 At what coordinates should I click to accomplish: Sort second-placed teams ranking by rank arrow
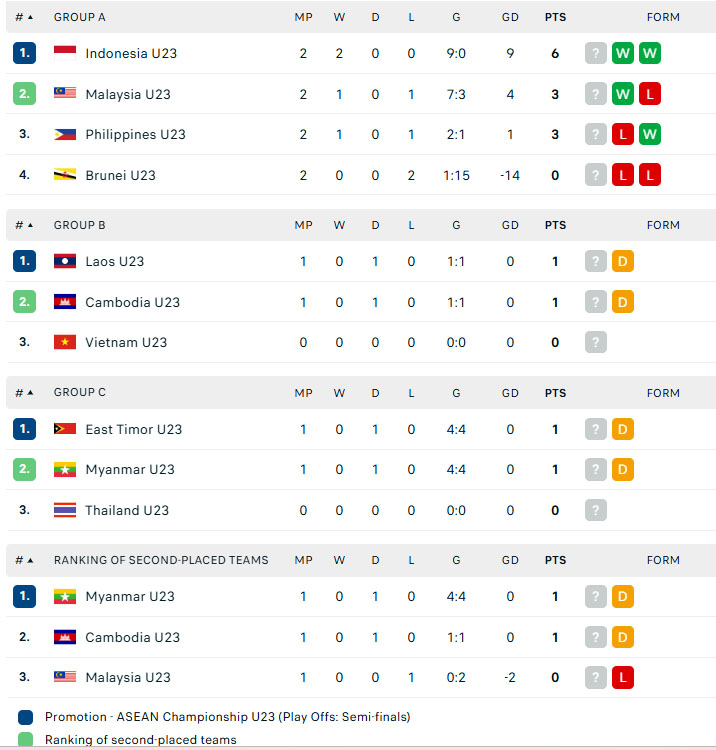(31, 560)
